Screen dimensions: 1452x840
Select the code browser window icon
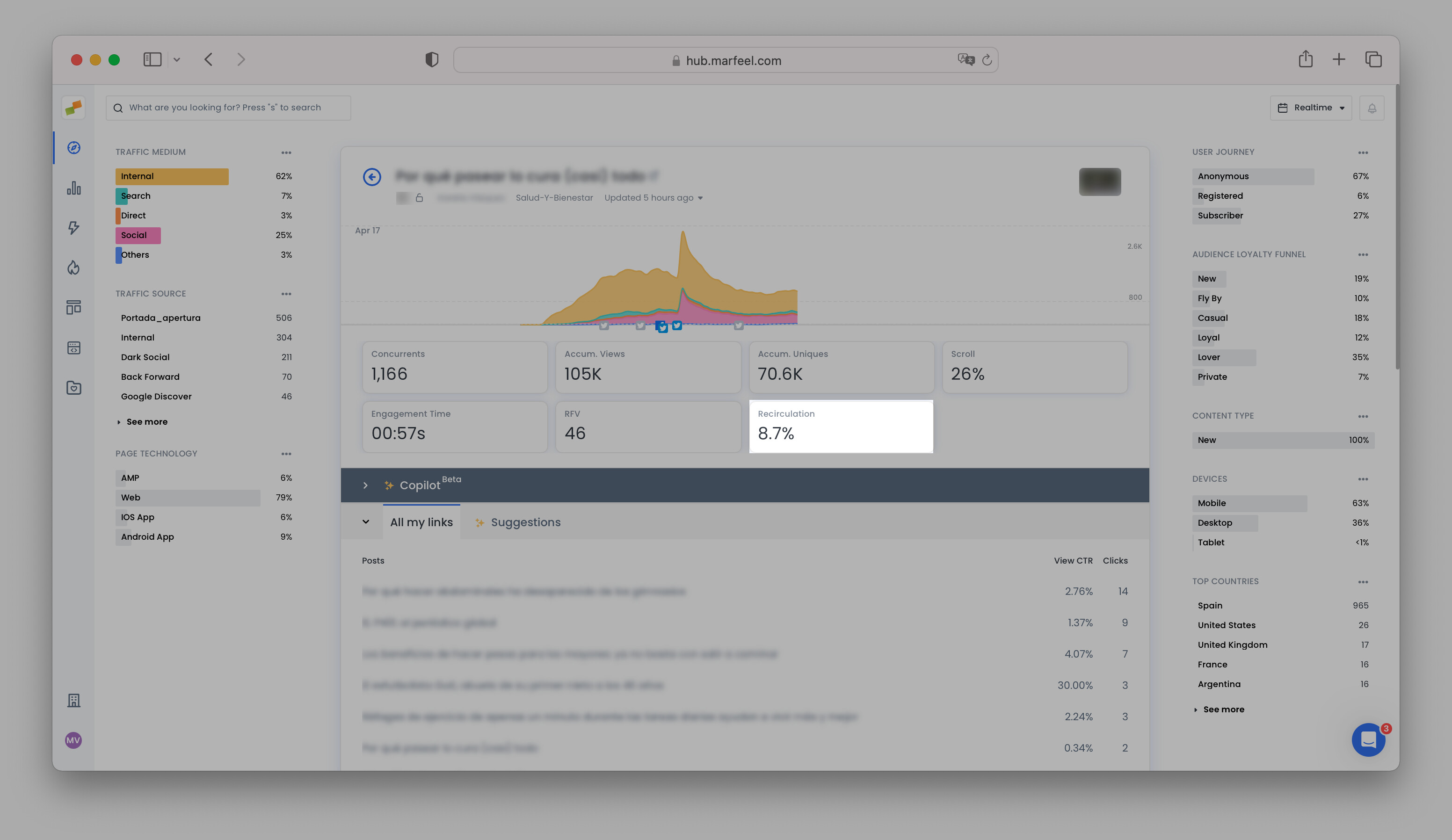(74, 348)
